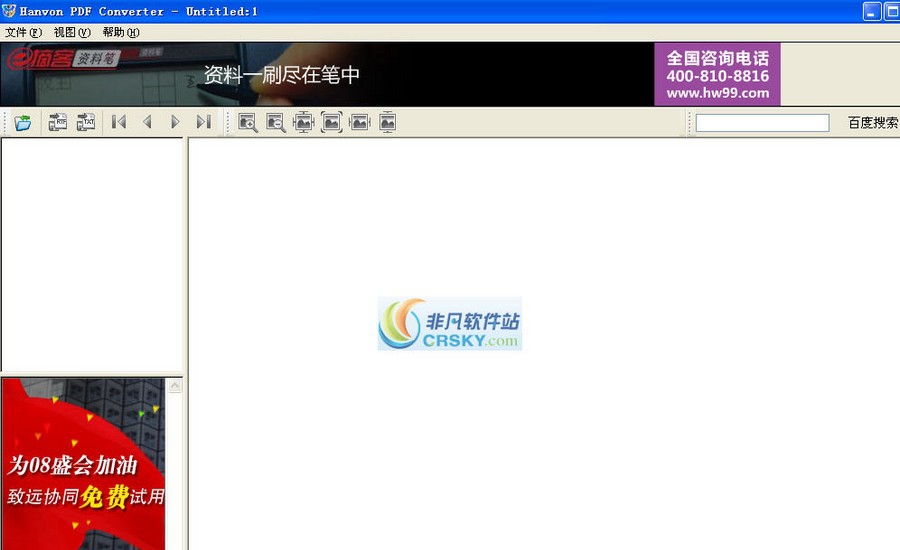Open the 文件 (File) menu
The height and width of the screenshot is (550, 900).
point(24,32)
